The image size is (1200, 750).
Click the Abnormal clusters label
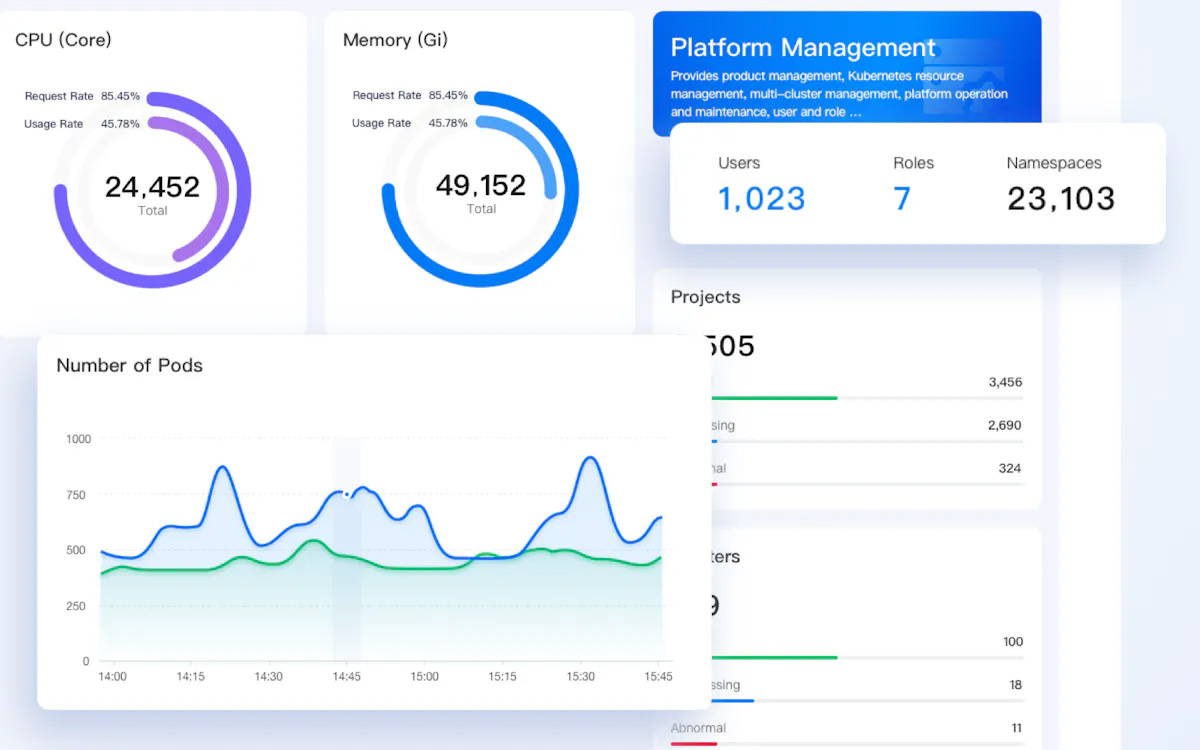coord(698,728)
